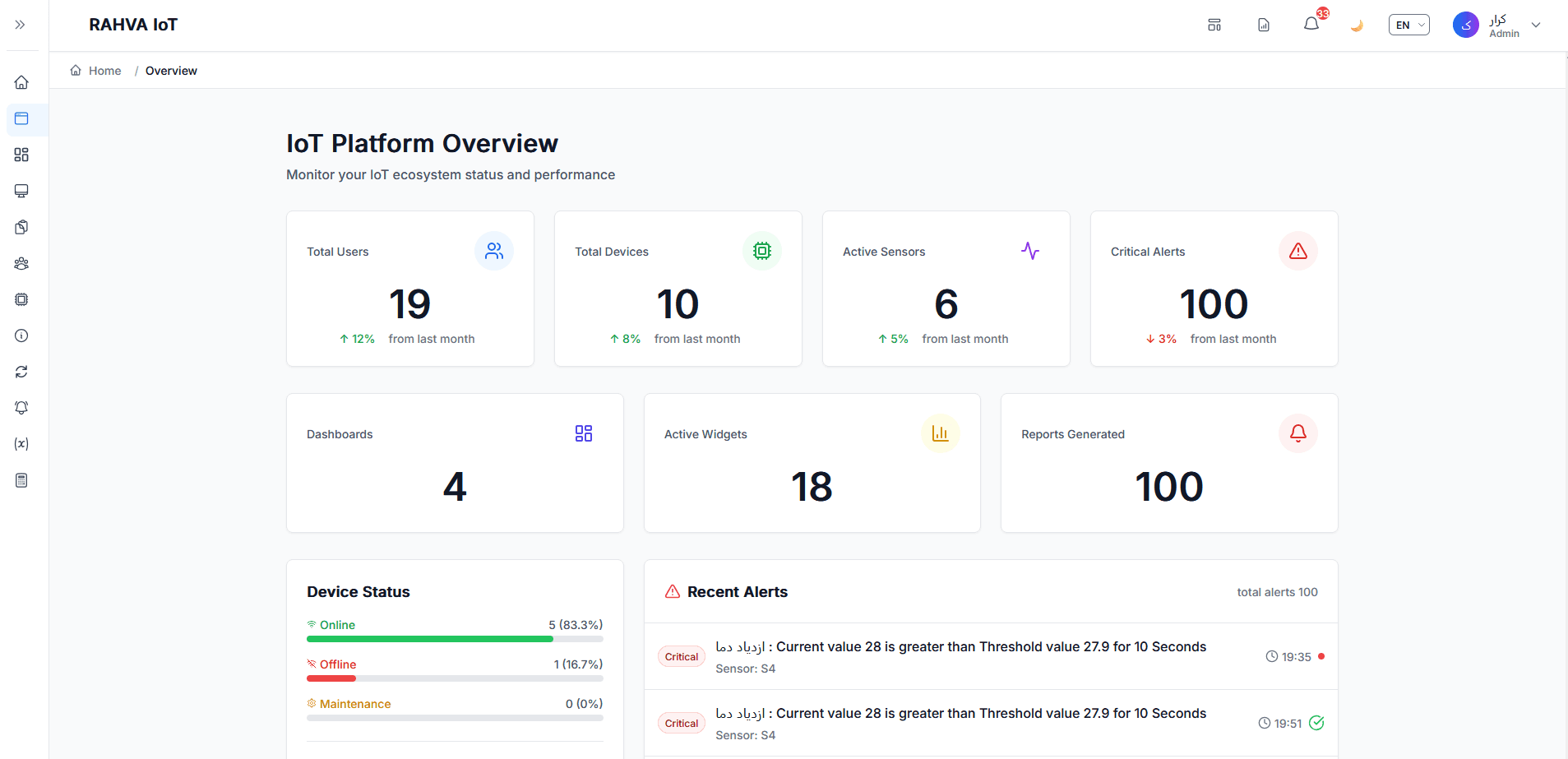Open the variables (x) icon in sidebar
The width and height of the screenshot is (1568, 759).
[x=21, y=444]
